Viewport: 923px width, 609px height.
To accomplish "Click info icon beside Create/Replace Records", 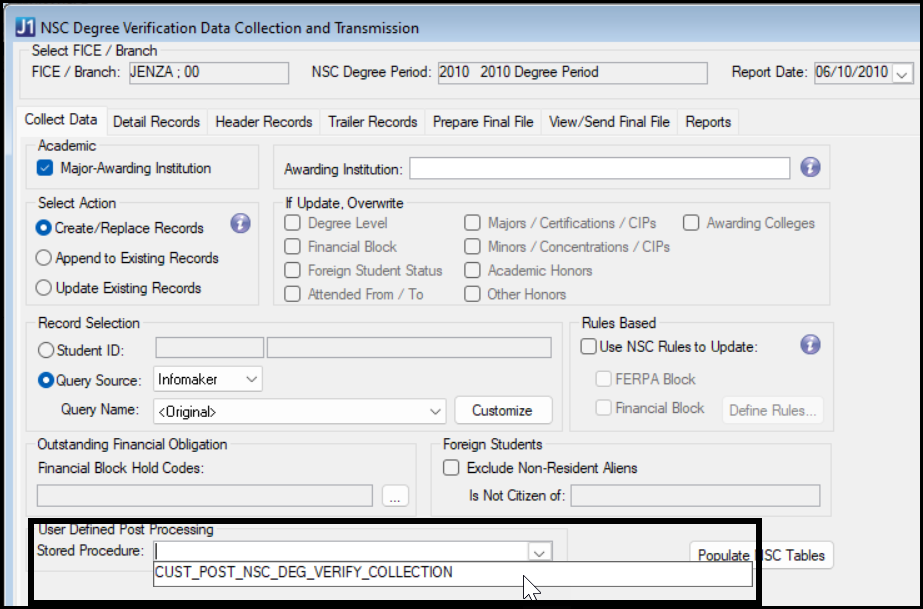I will pyautogui.click(x=240, y=223).
